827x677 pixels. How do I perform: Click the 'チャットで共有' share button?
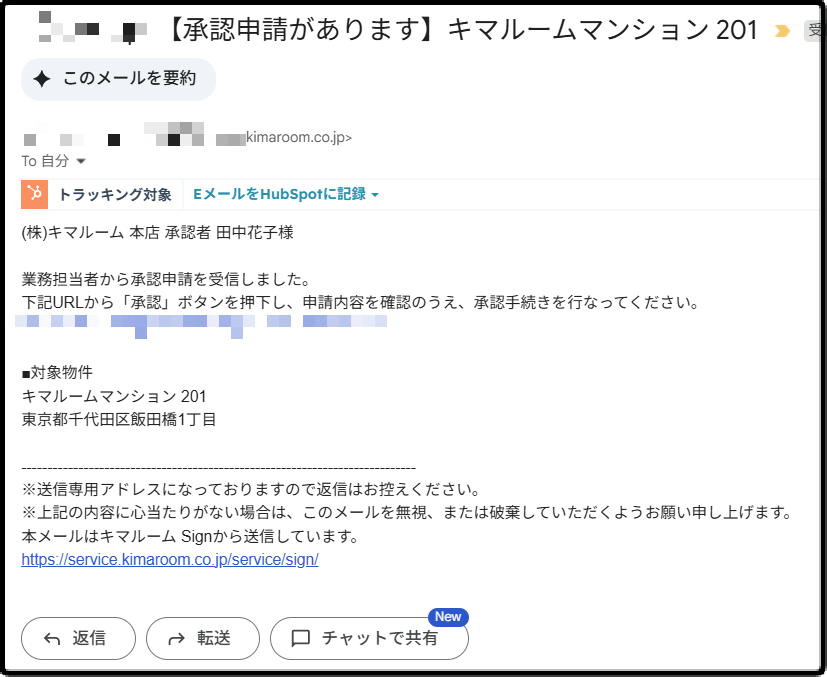[x=369, y=639]
